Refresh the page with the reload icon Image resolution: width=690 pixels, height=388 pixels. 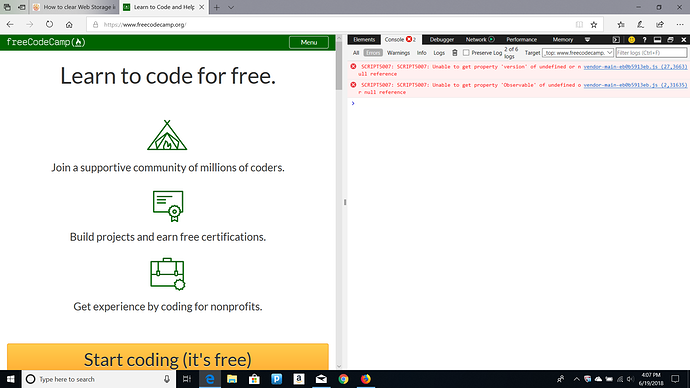(x=49, y=25)
